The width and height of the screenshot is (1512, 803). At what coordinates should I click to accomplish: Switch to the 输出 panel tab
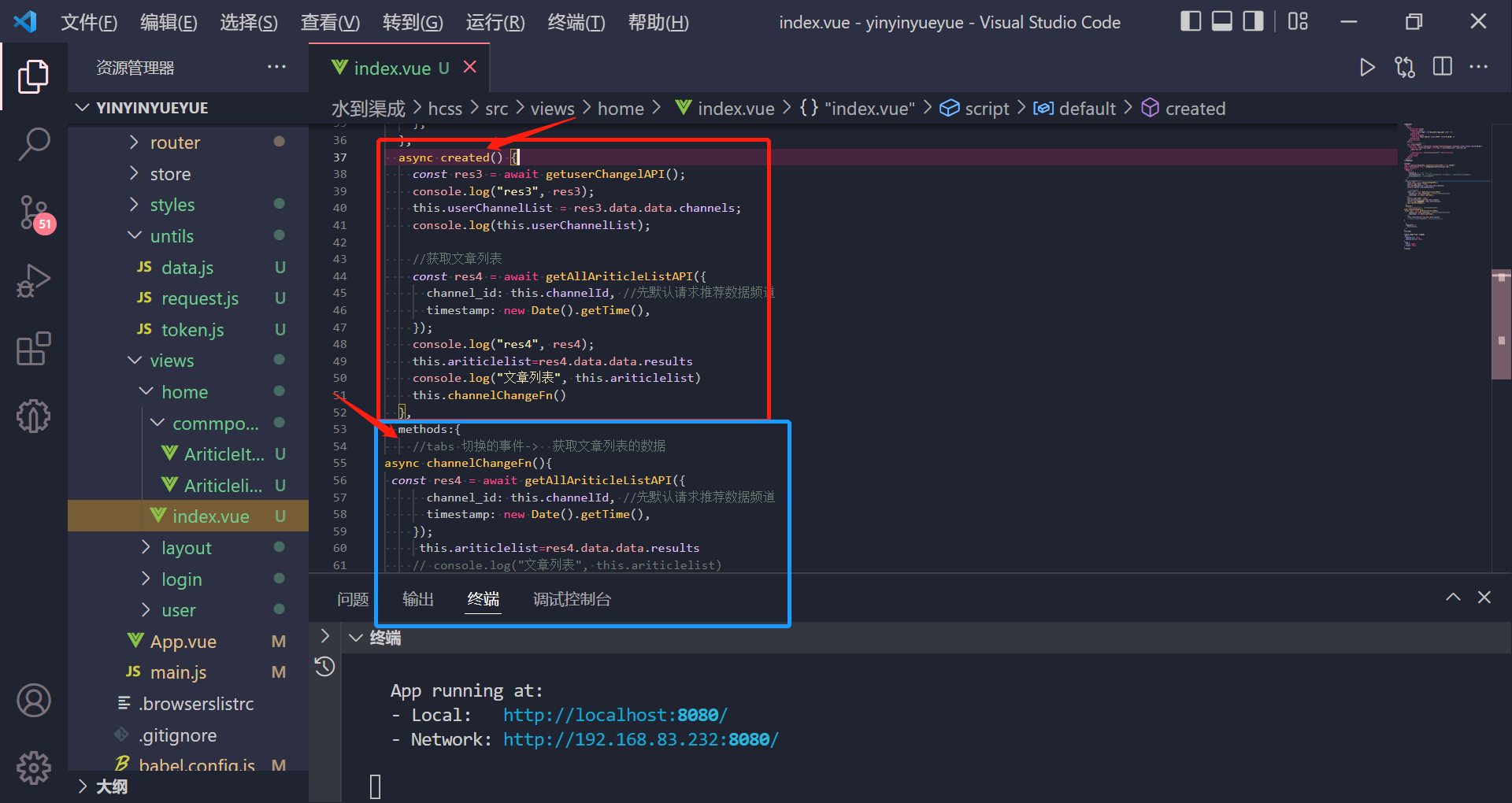[x=417, y=599]
